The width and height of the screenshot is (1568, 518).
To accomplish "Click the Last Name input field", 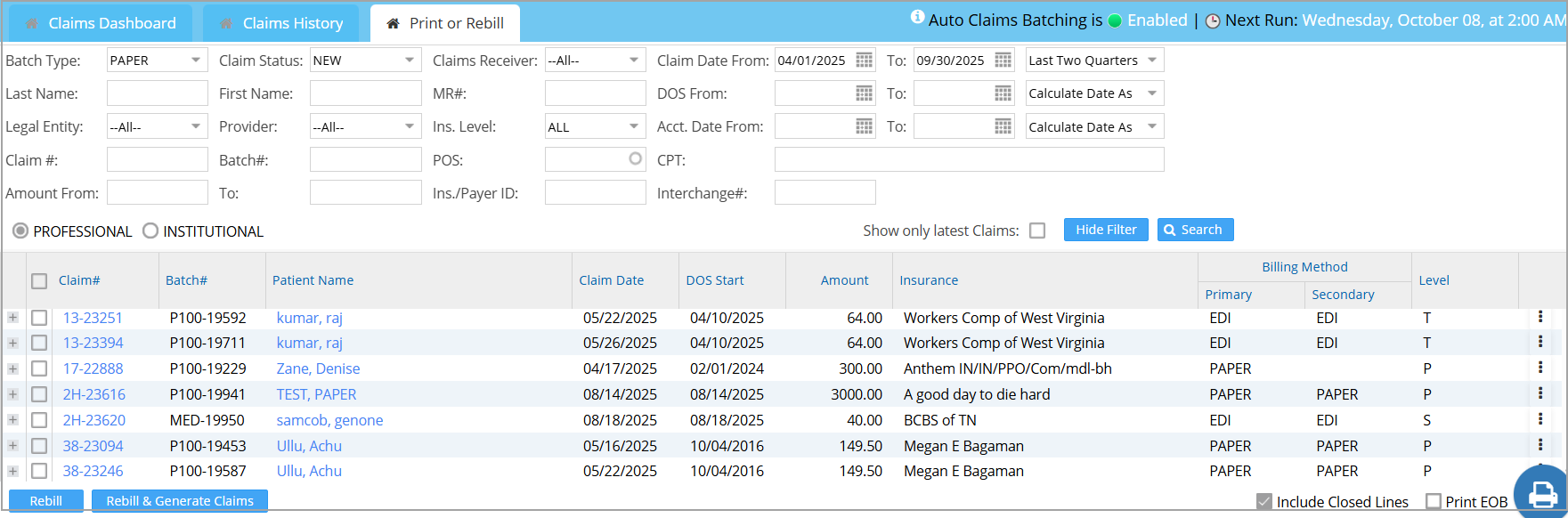I will pyautogui.click(x=157, y=93).
